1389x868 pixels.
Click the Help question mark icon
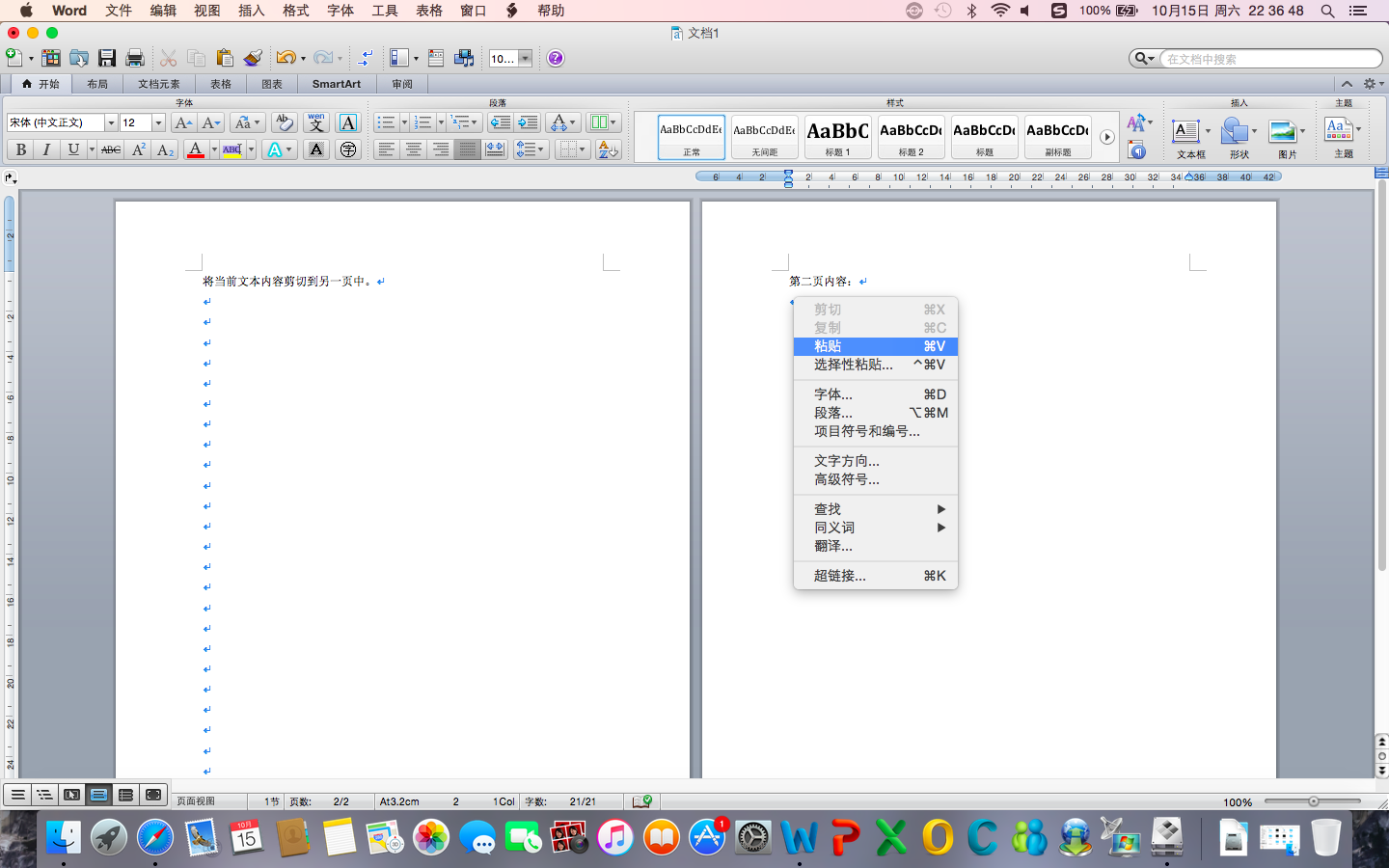tap(556, 59)
